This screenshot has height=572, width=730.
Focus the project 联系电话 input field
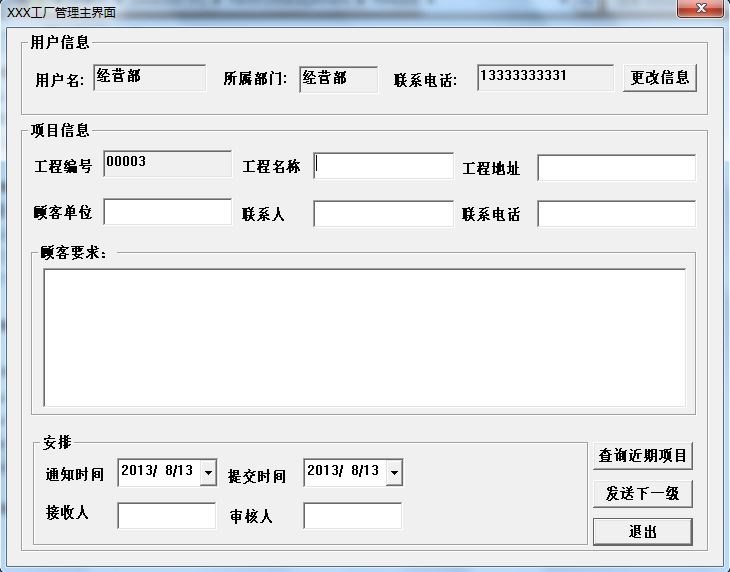(616, 214)
